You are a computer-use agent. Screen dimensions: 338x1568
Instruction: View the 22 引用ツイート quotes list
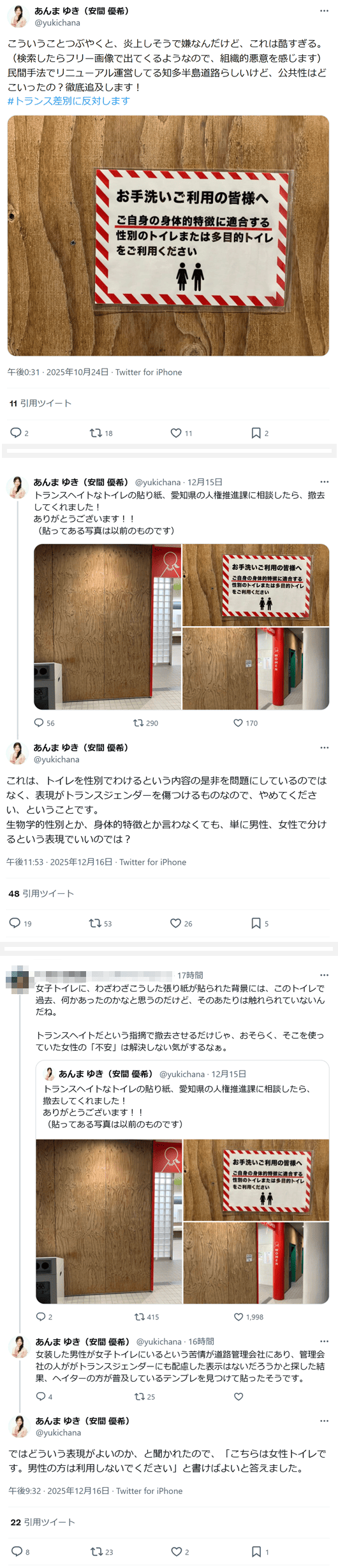[x=42, y=1521]
